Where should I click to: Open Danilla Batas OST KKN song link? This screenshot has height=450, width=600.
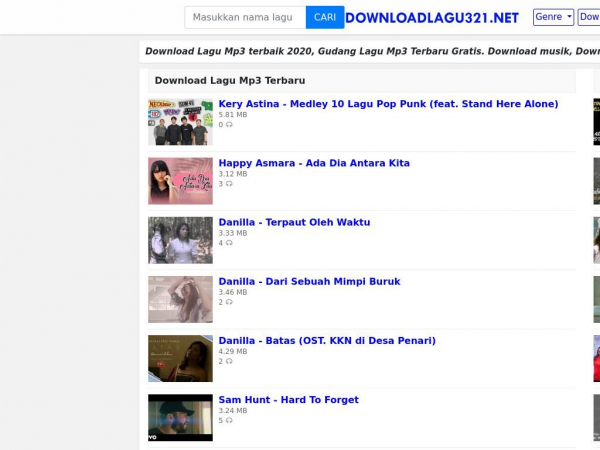tap(327, 341)
